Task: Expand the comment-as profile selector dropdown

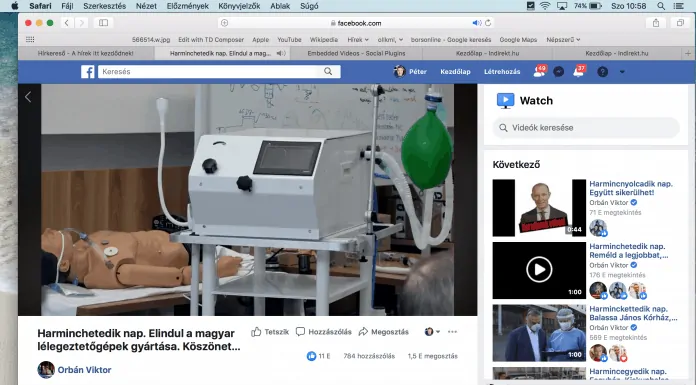Action: click(x=432, y=332)
